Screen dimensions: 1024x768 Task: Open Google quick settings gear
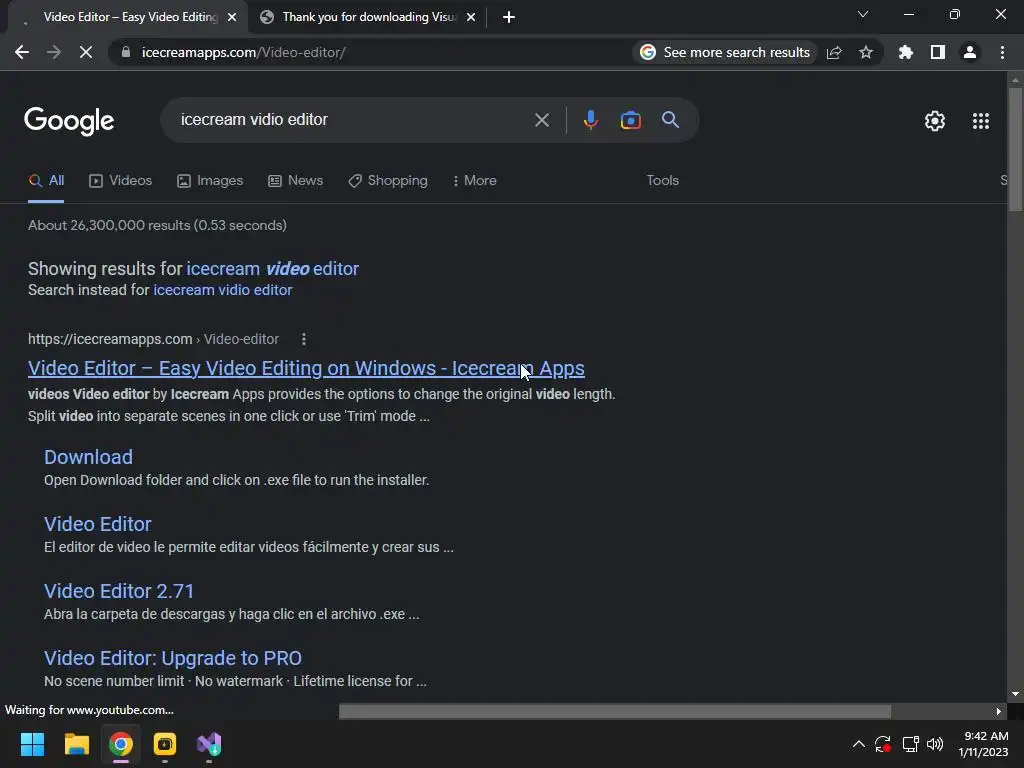(935, 121)
